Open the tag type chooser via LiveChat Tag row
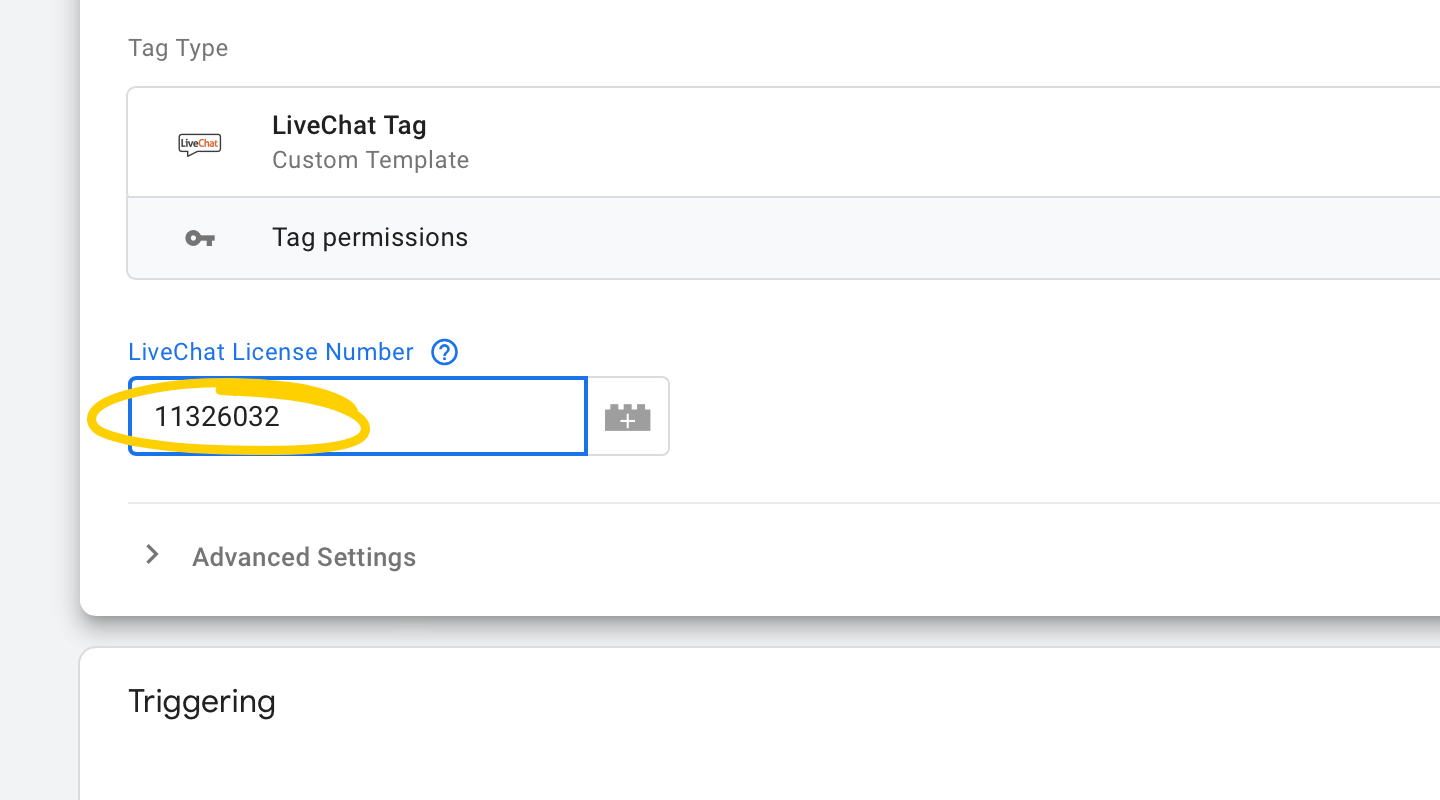Image resolution: width=1440 pixels, height=800 pixels. (783, 143)
